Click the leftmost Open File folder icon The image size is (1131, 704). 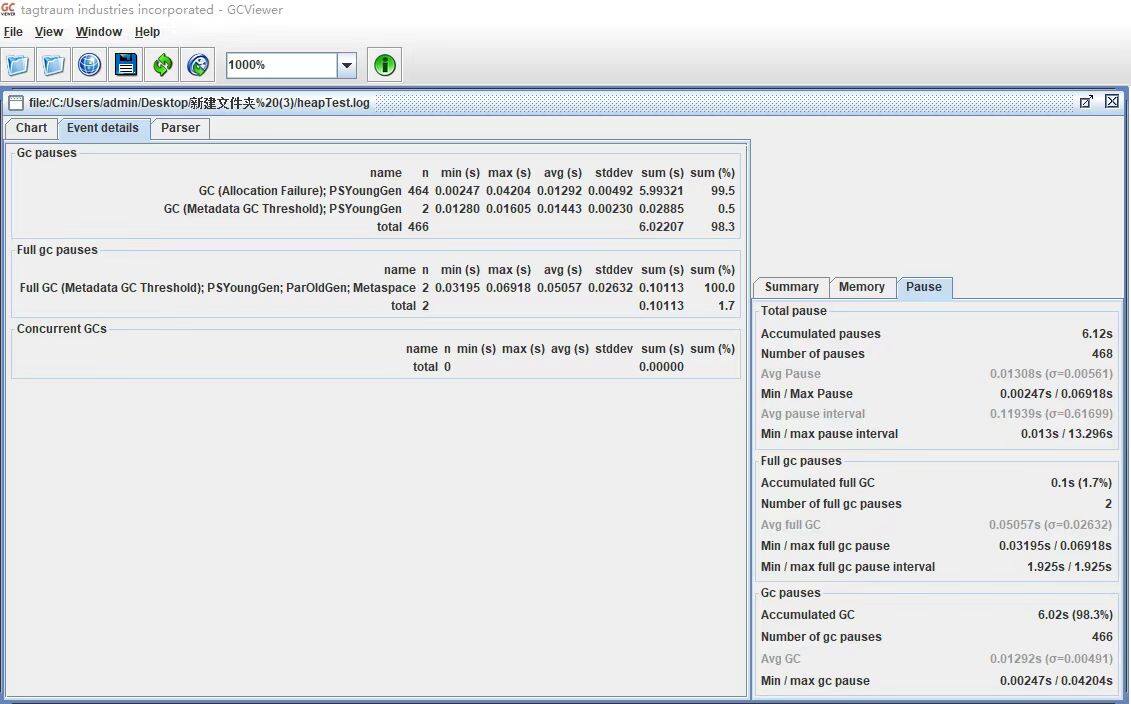pyautogui.click(x=17, y=65)
